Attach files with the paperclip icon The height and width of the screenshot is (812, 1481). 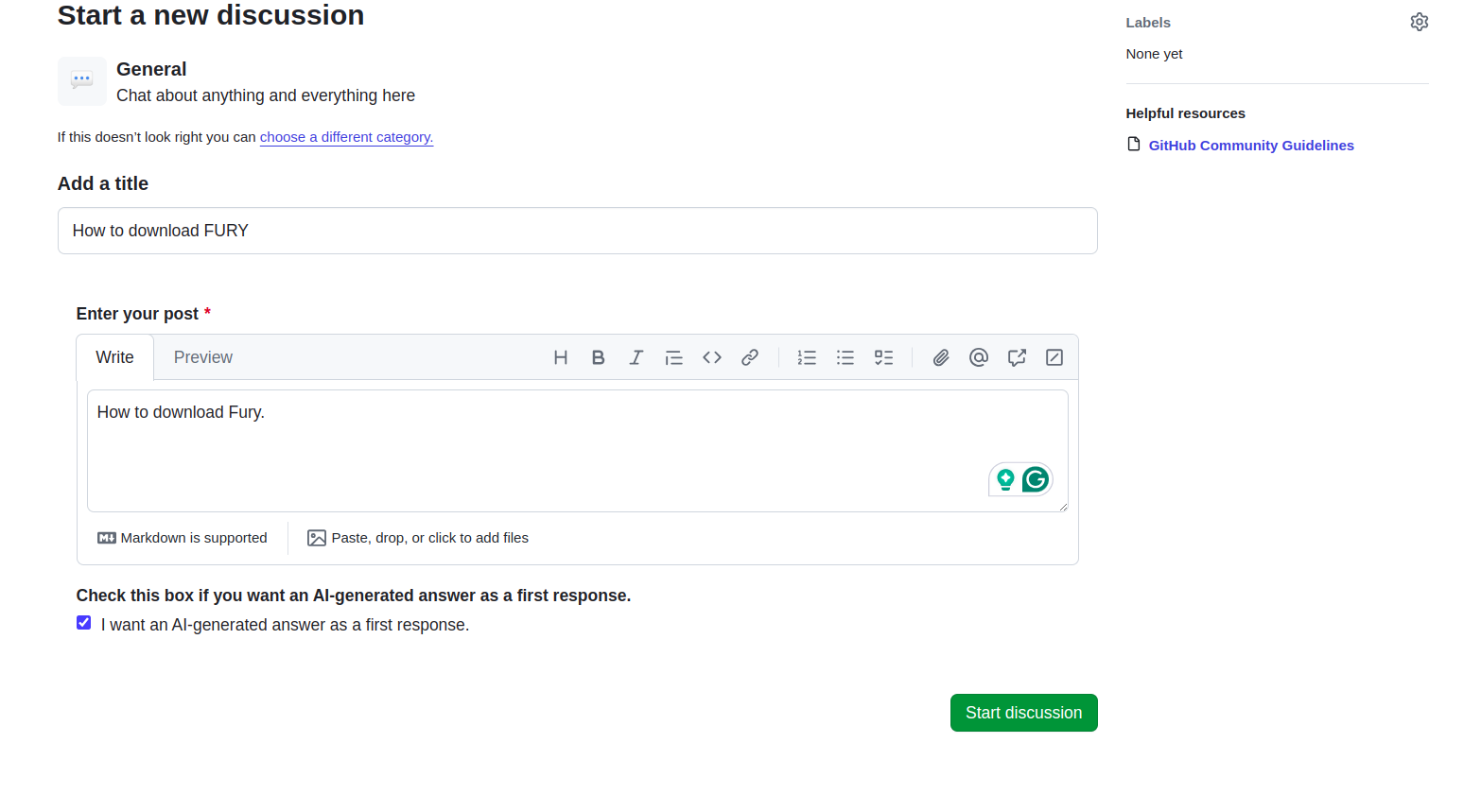pyautogui.click(x=941, y=357)
